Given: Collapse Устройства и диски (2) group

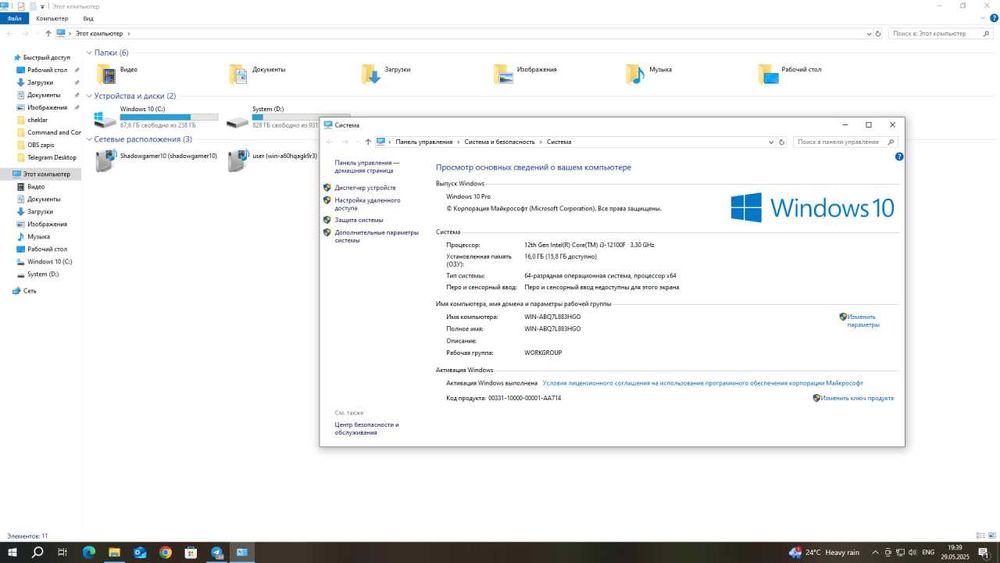Looking at the screenshot, I should coord(89,96).
